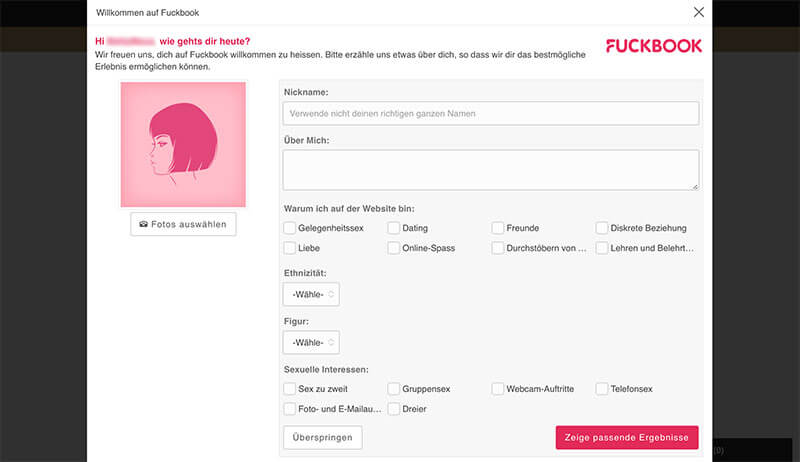
Task: Expand the Figur dropdown
Action: click(x=311, y=343)
